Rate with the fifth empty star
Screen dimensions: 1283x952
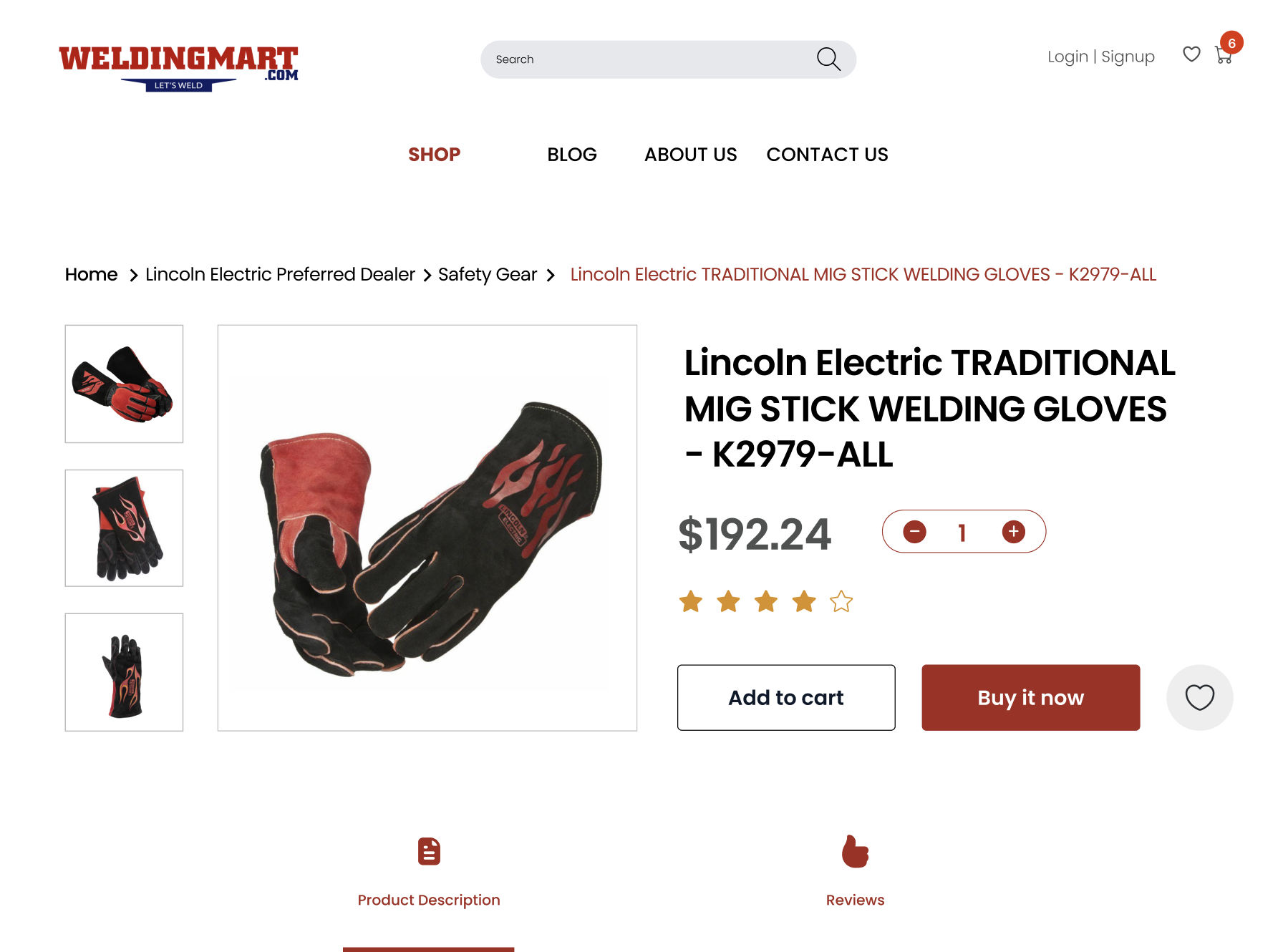841,601
